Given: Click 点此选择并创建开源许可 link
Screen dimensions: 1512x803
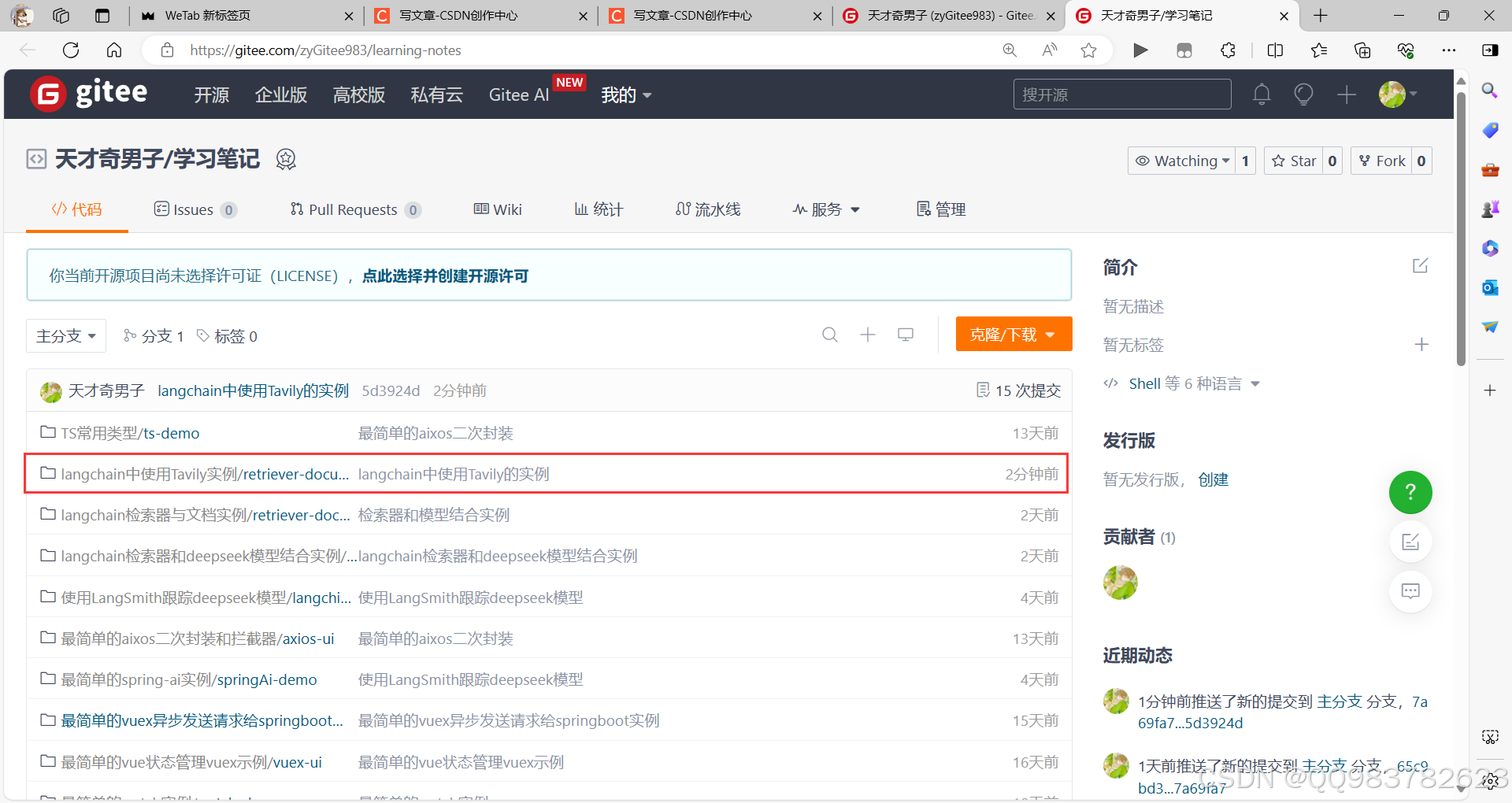Looking at the screenshot, I should pyautogui.click(x=444, y=276).
